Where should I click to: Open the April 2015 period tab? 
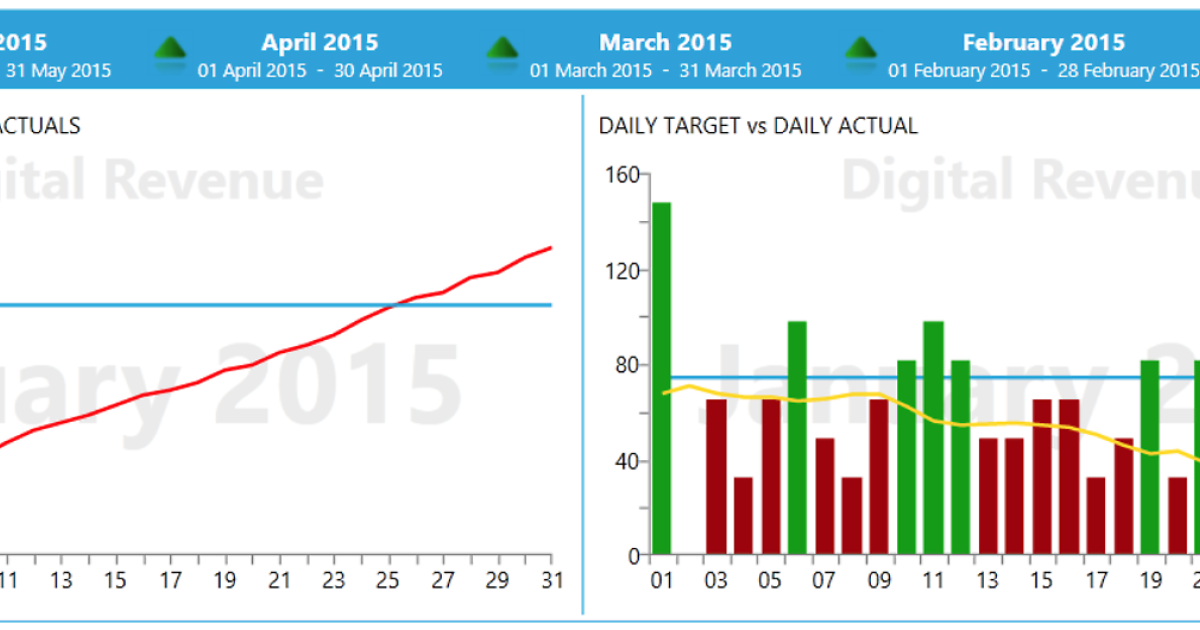(320, 55)
